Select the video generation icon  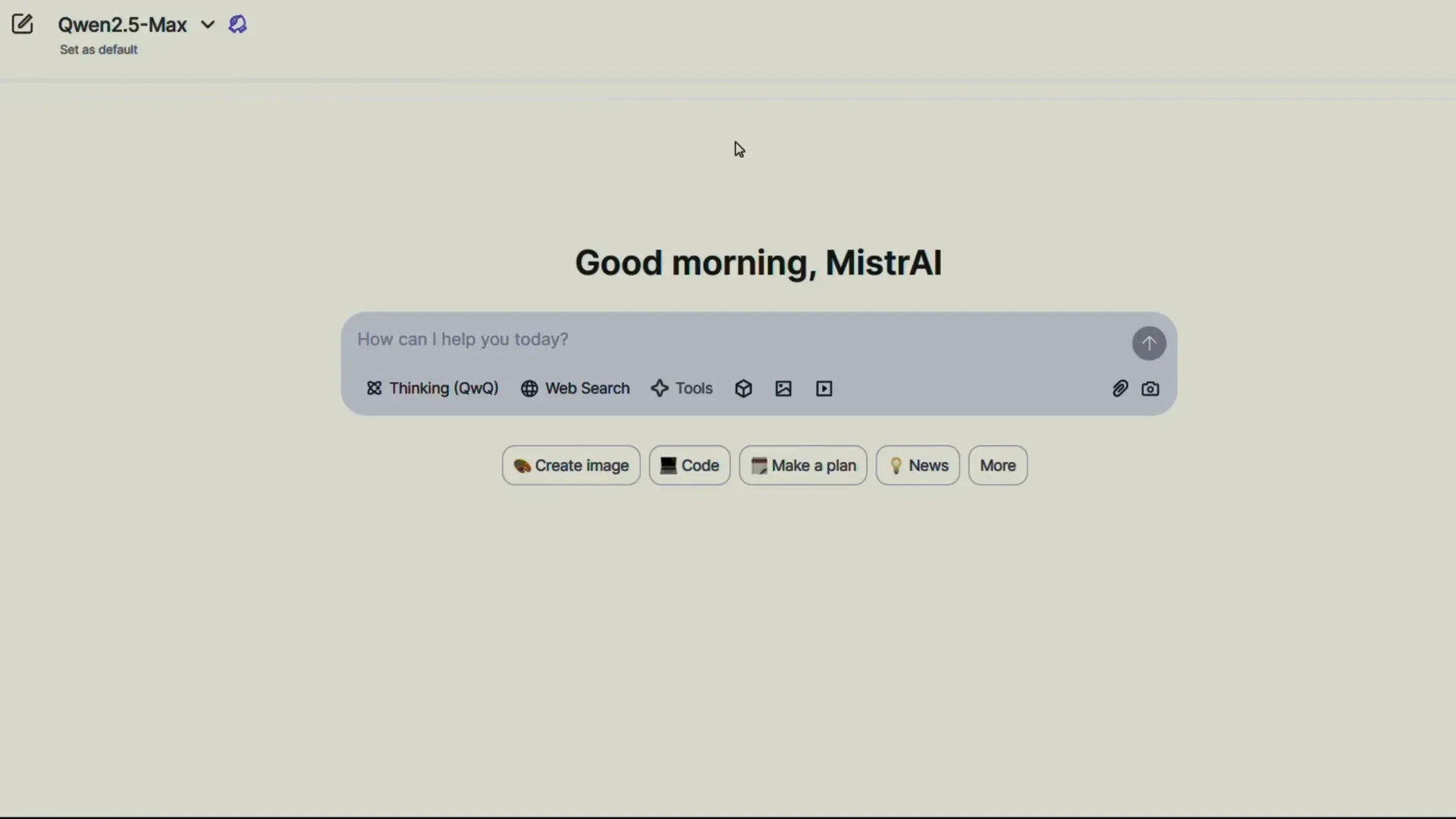(824, 388)
